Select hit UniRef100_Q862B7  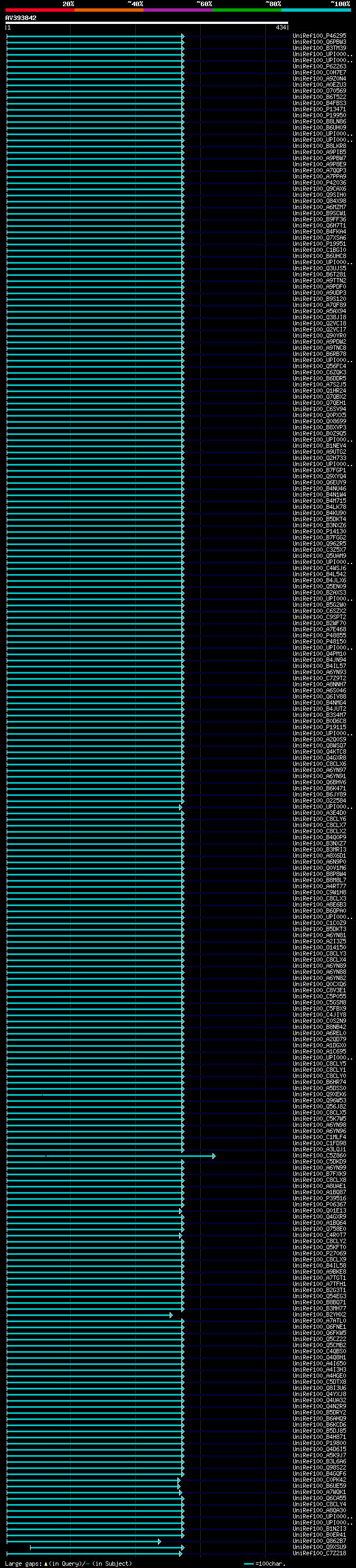[x=319, y=1541]
